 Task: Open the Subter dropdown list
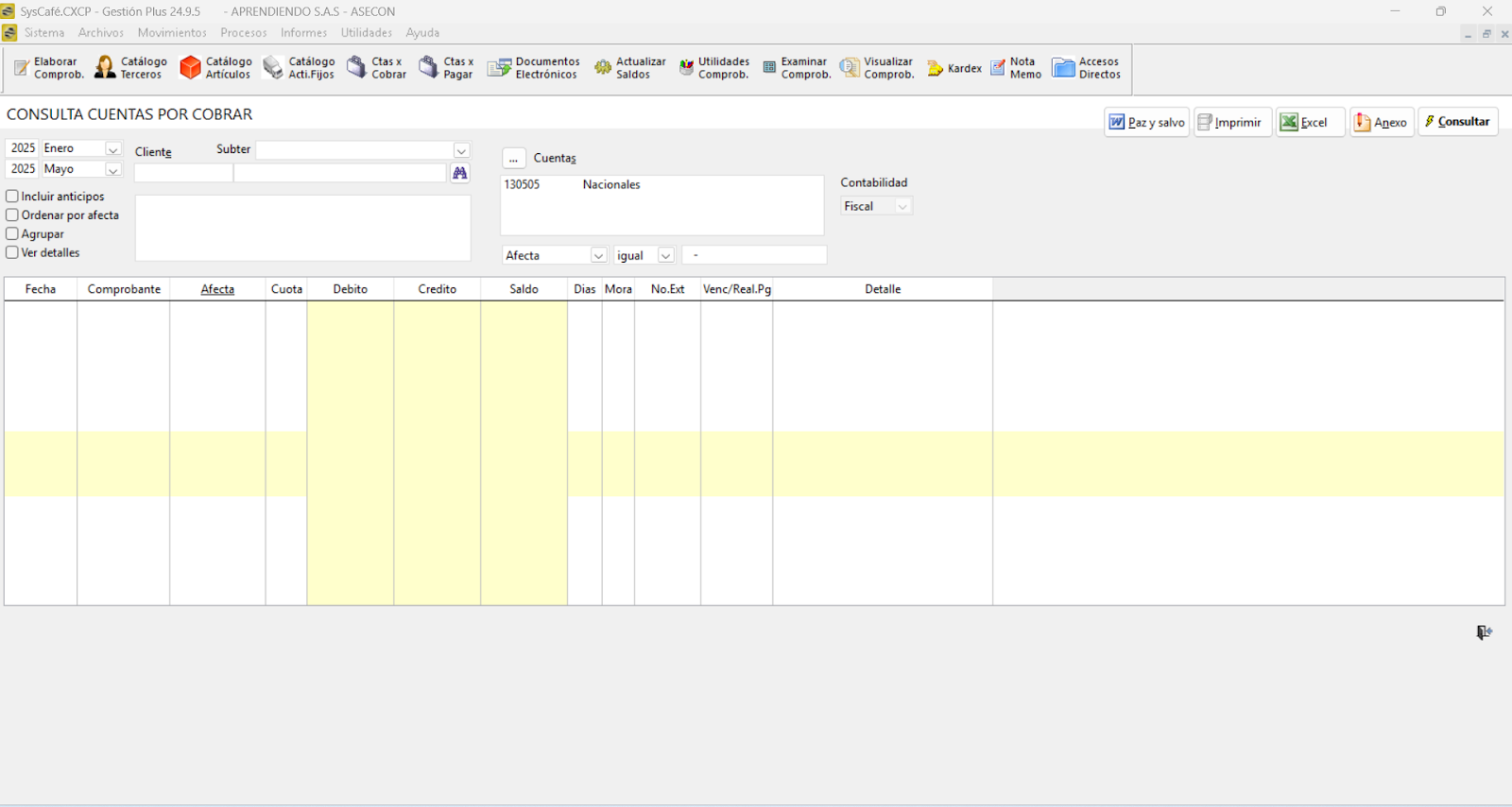point(461,151)
